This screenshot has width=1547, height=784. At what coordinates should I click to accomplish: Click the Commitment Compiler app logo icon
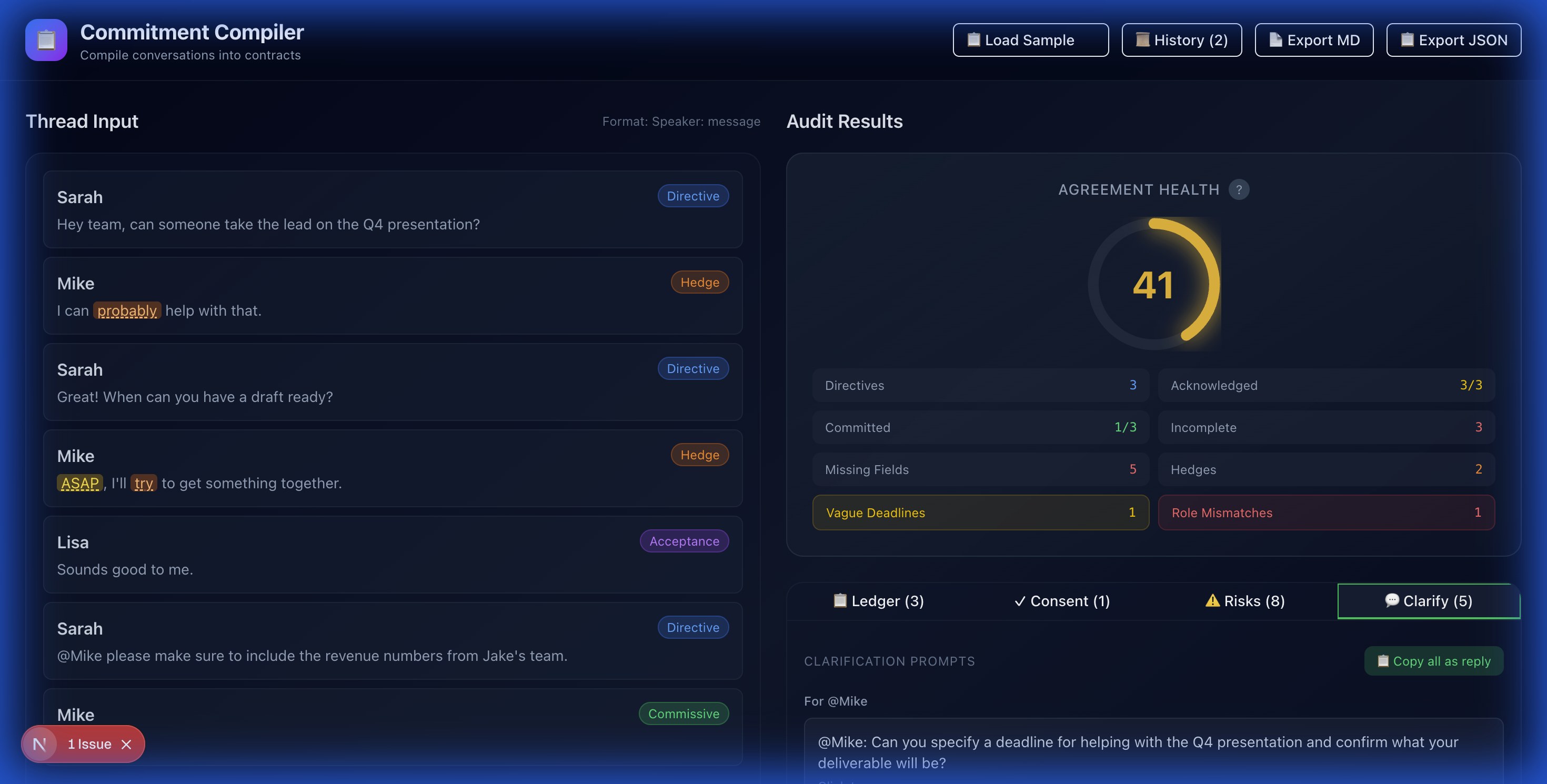[x=46, y=40]
